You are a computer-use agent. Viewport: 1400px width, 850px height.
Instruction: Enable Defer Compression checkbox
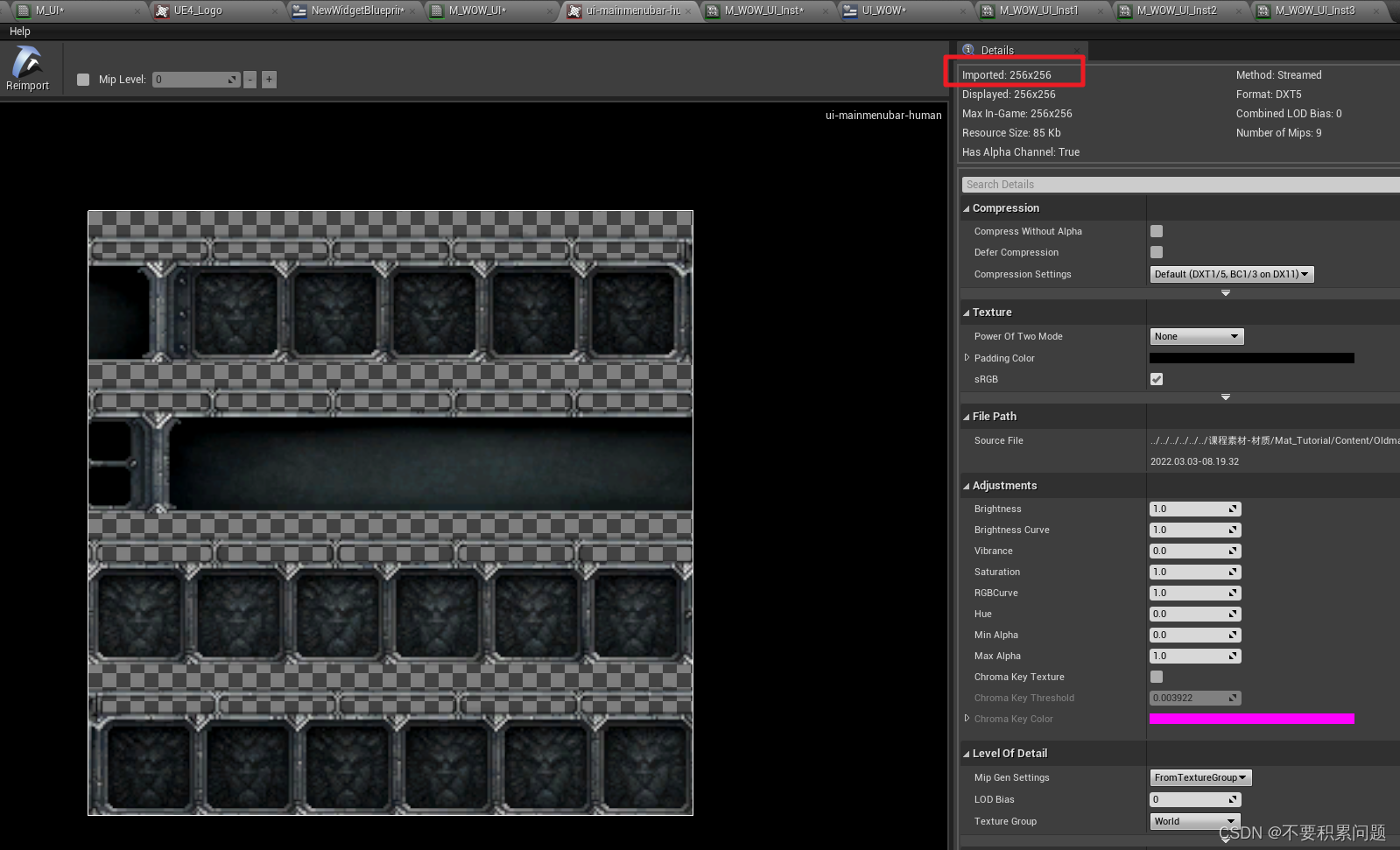pos(1157,252)
